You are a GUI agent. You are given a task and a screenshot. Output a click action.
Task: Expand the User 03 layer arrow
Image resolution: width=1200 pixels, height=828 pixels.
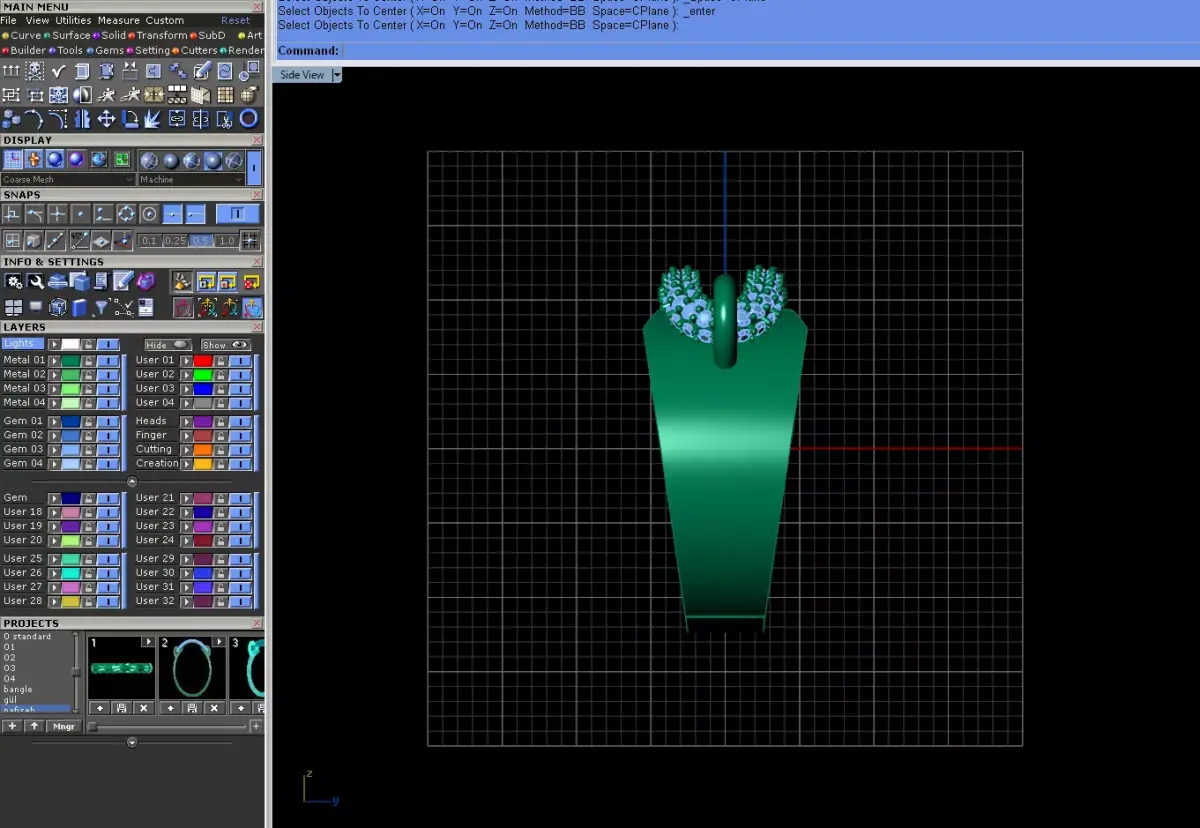187,389
